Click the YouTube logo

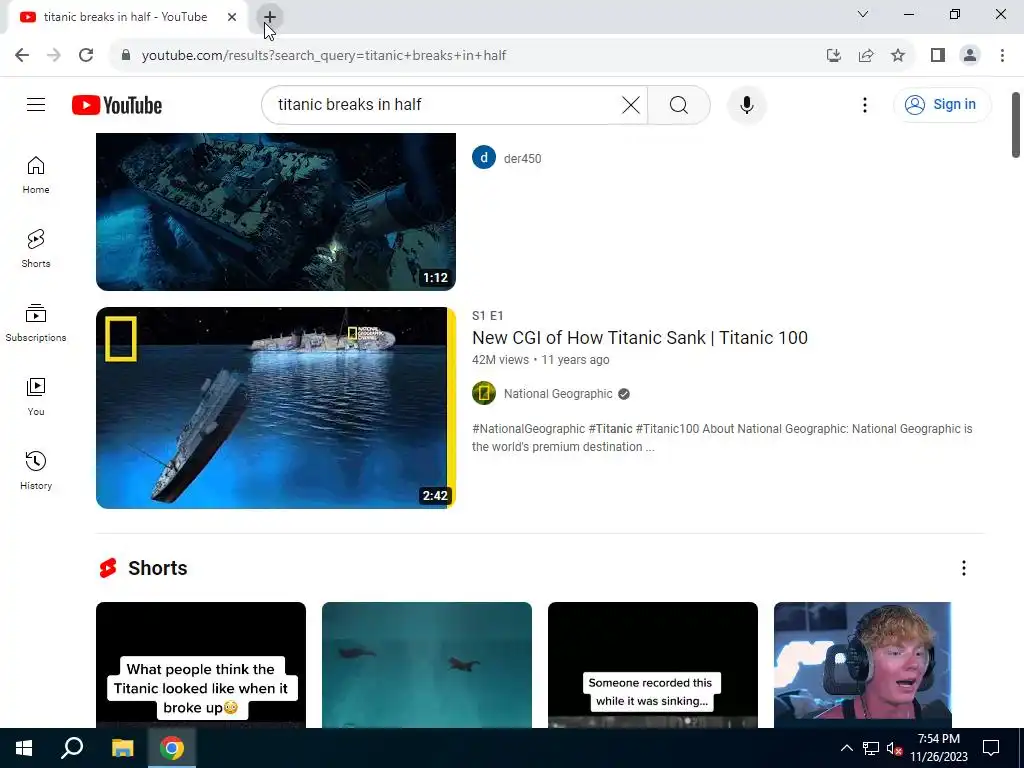coord(117,105)
